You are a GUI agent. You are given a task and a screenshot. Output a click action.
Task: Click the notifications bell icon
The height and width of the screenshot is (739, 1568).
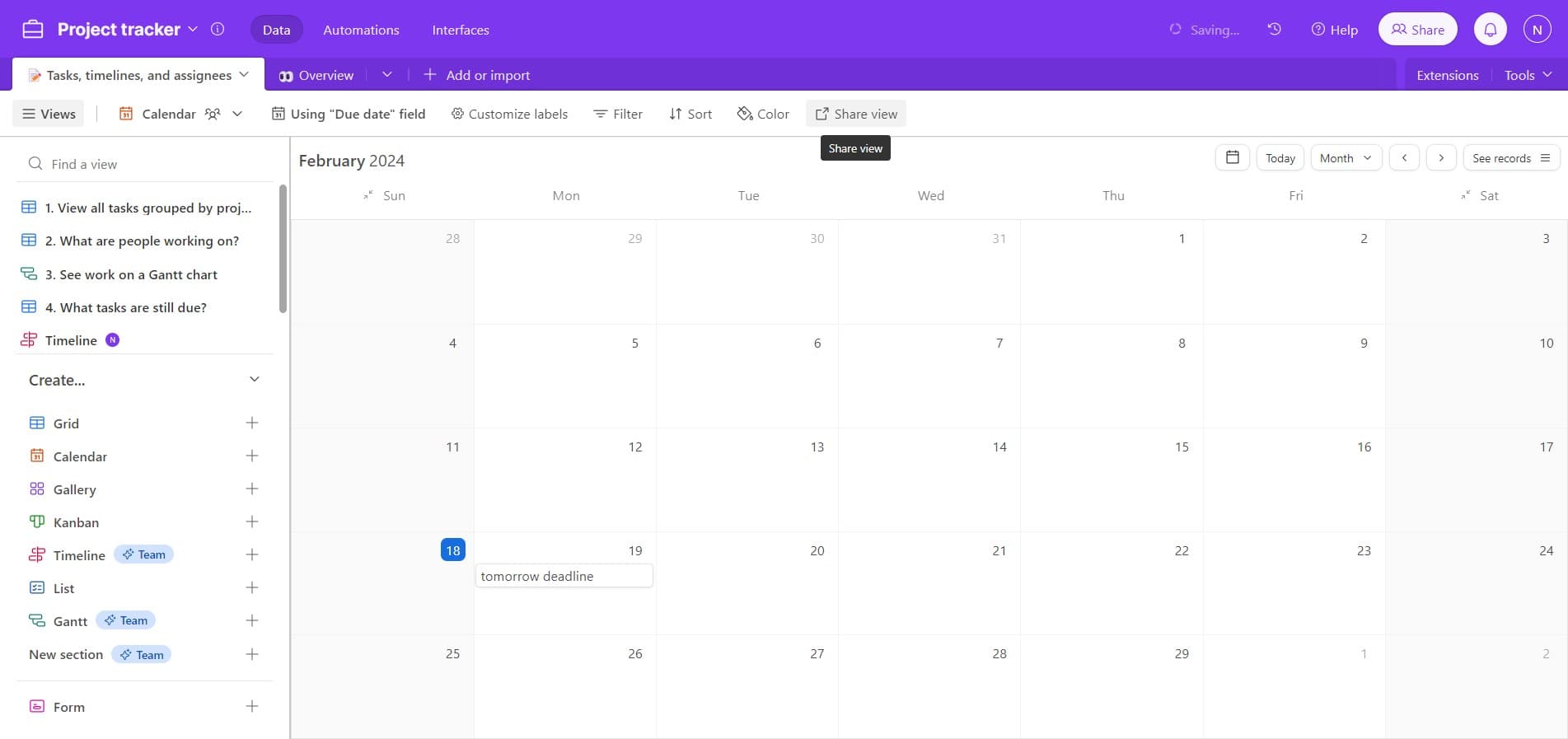[x=1490, y=30]
